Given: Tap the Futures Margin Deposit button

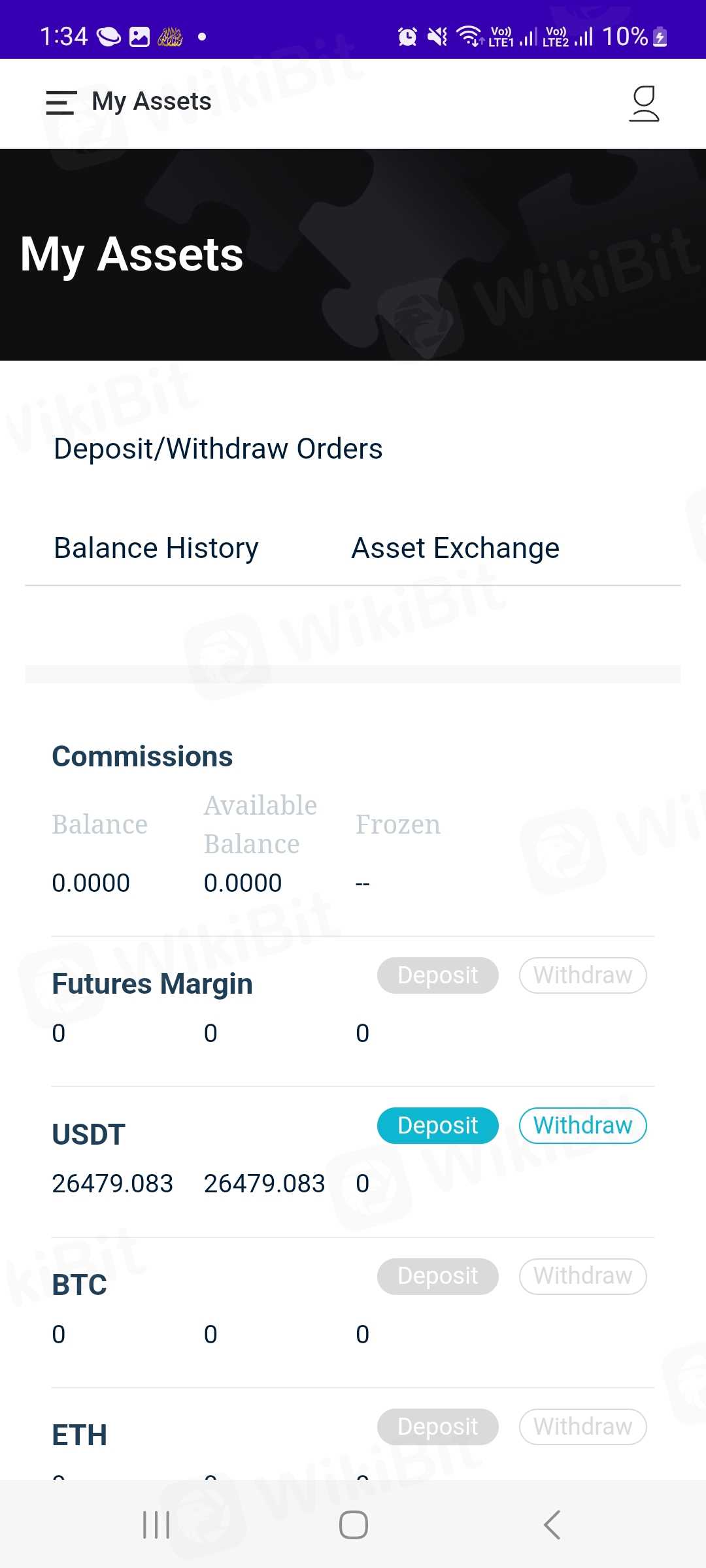Looking at the screenshot, I should click(437, 975).
